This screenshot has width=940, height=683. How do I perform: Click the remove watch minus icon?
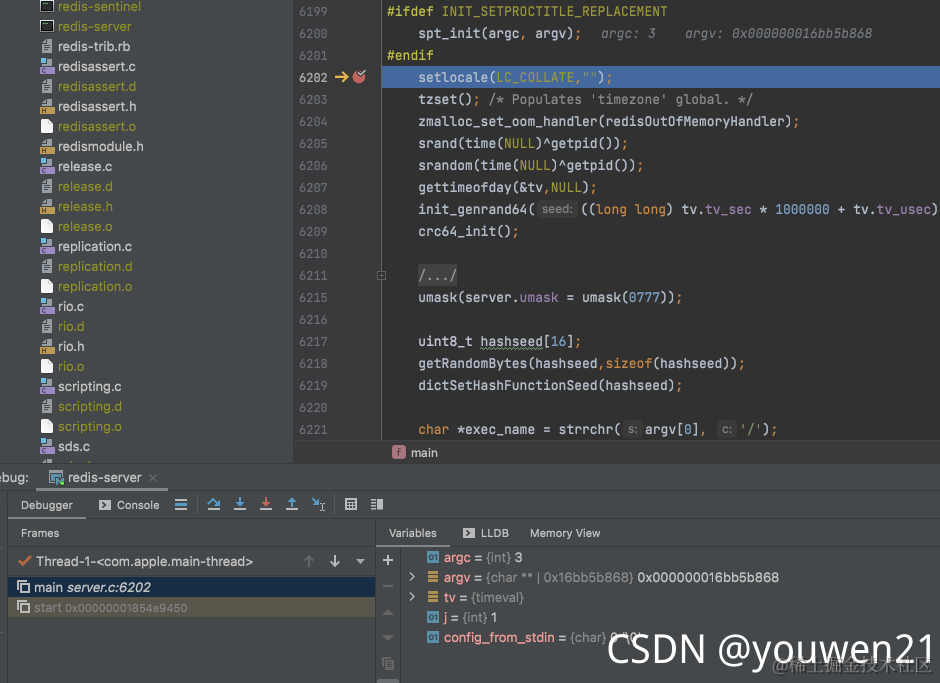[388, 586]
